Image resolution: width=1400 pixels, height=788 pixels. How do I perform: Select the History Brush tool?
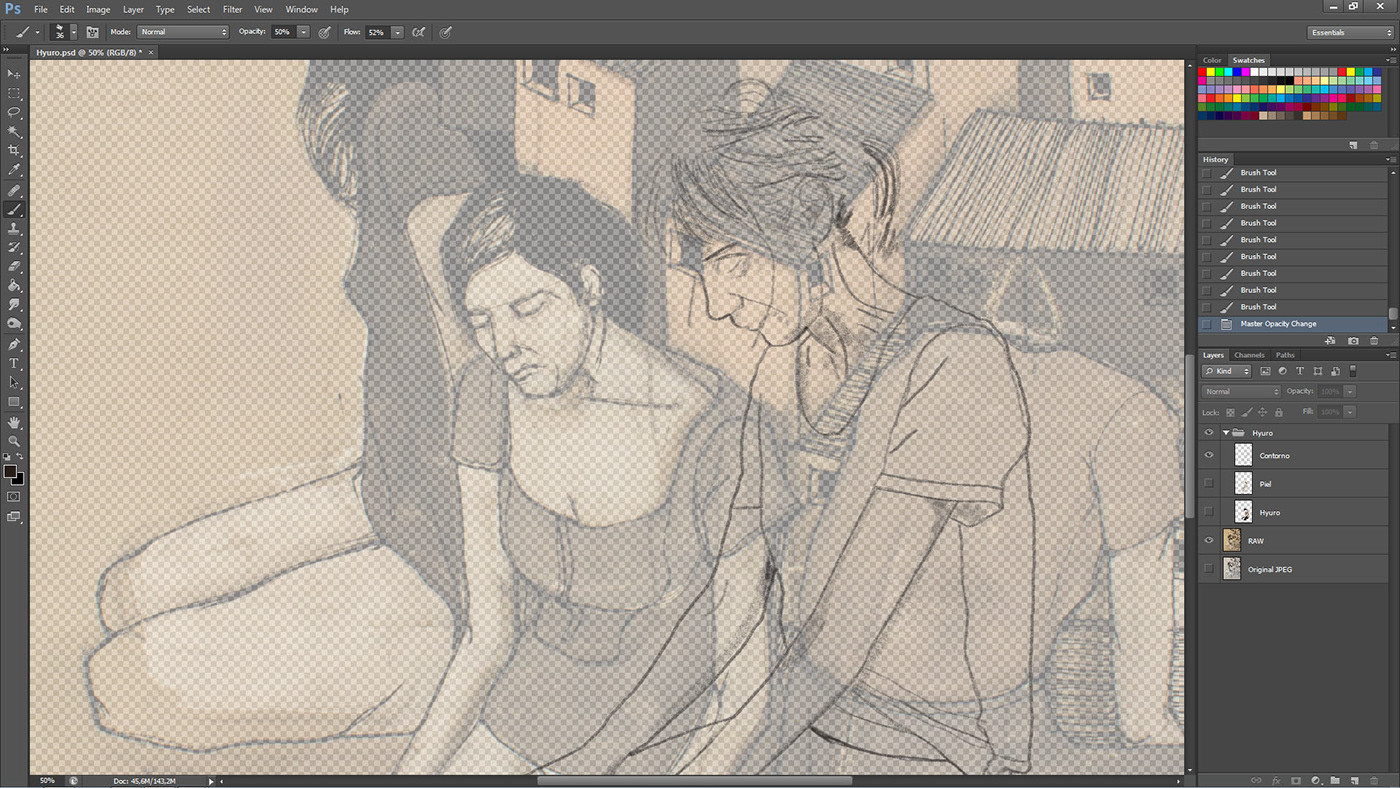click(x=14, y=247)
